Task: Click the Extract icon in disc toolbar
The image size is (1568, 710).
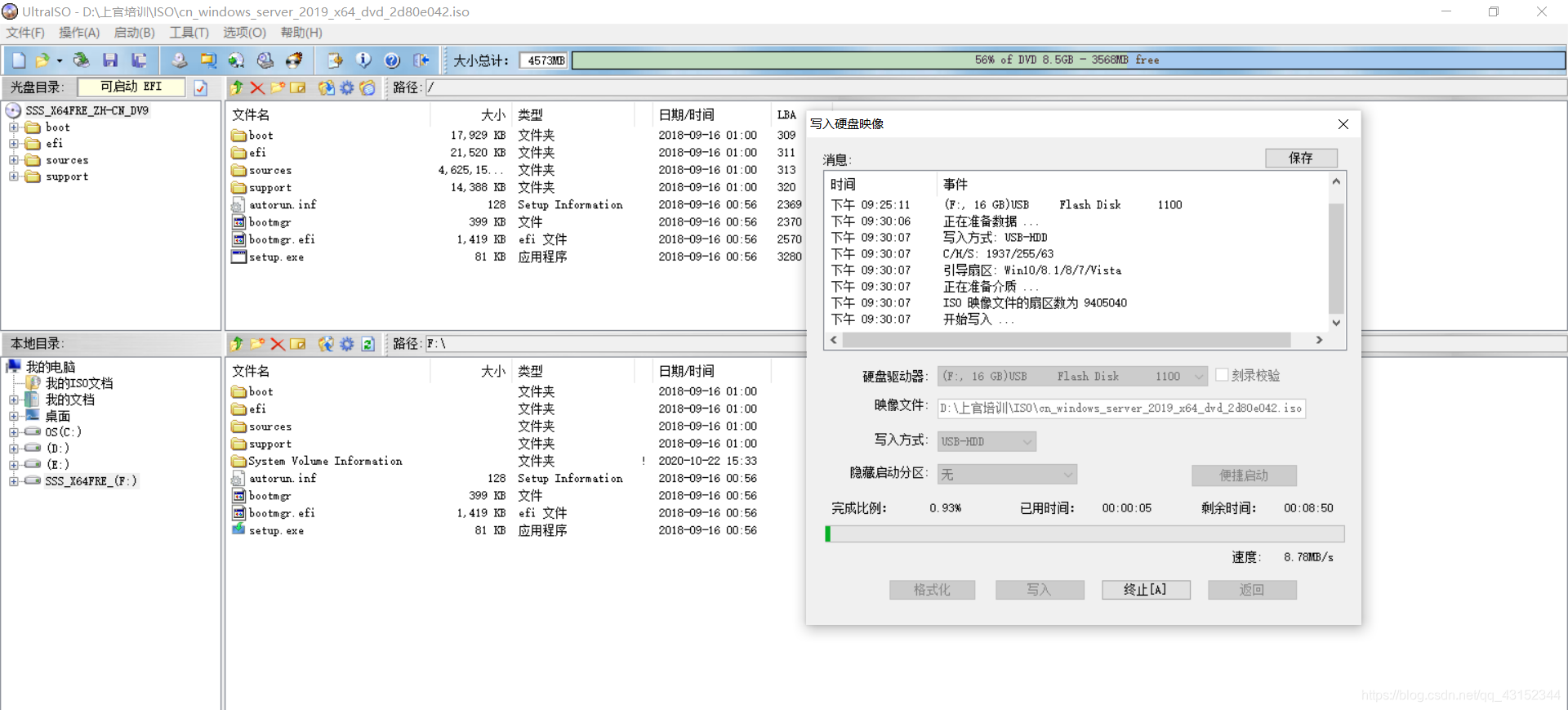Action: click(x=326, y=87)
